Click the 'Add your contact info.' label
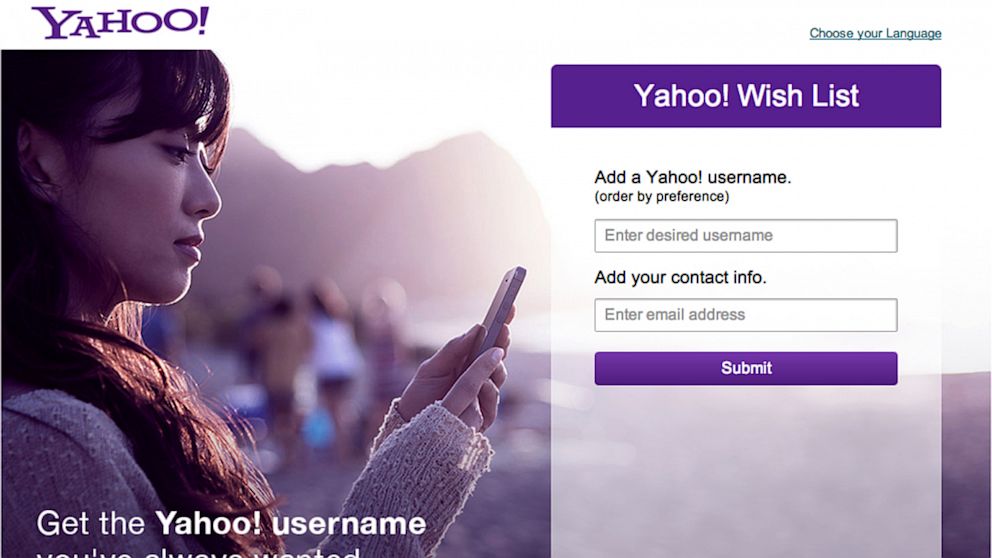 point(680,277)
